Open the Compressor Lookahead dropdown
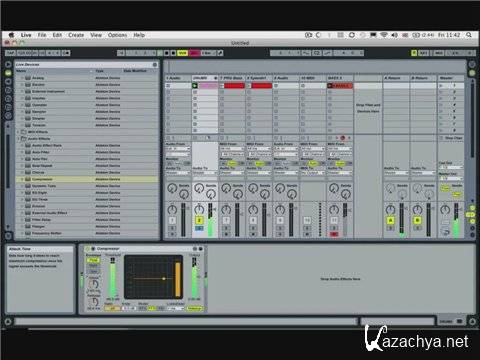 (x=175, y=309)
